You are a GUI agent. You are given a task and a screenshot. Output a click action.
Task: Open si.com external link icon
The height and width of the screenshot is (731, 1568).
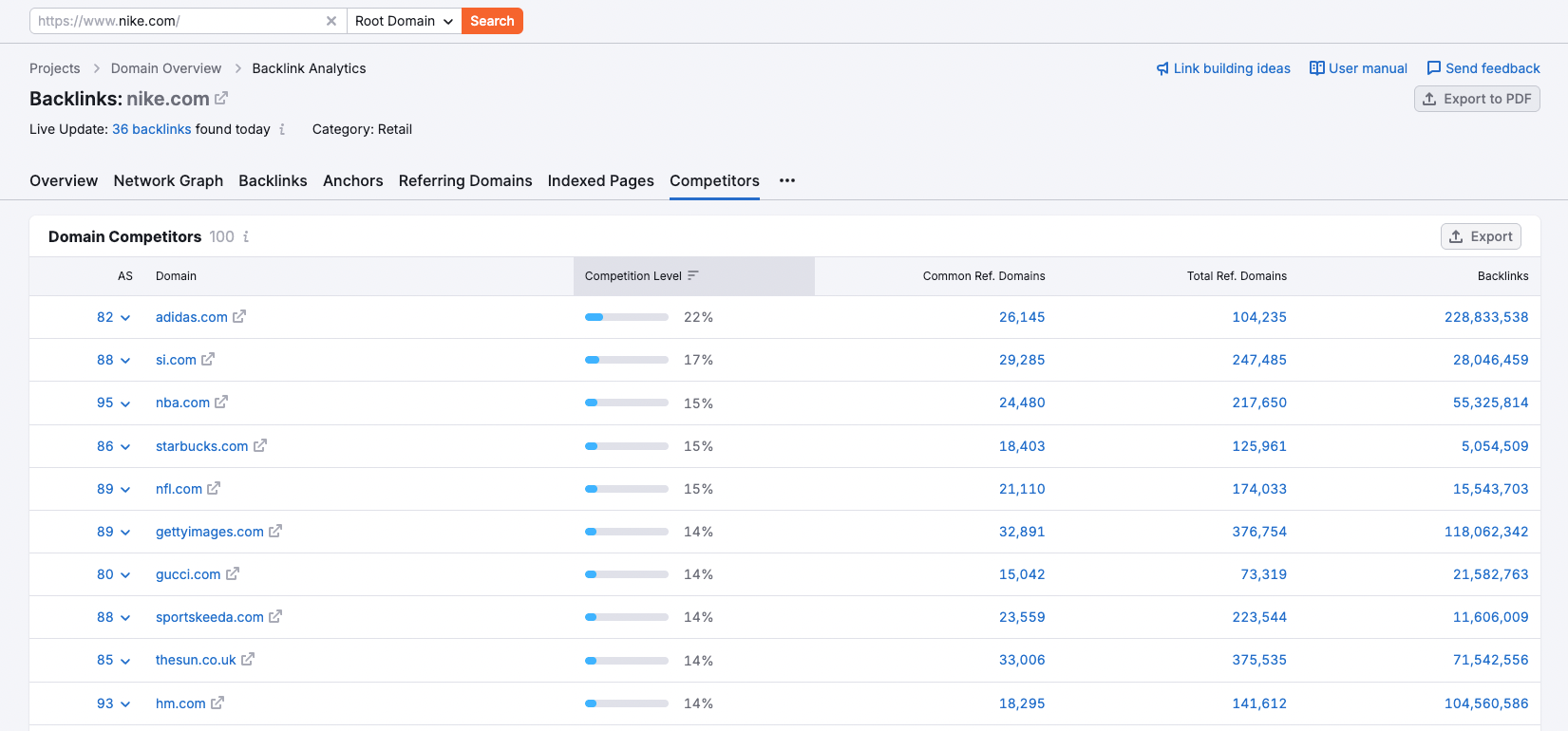(x=208, y=359)
